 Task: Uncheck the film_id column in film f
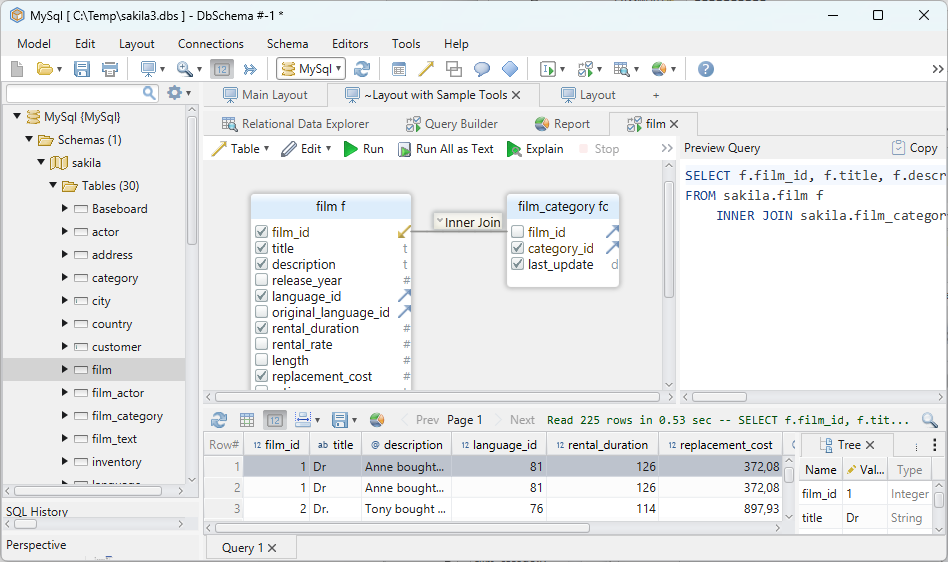pos(261,232)
